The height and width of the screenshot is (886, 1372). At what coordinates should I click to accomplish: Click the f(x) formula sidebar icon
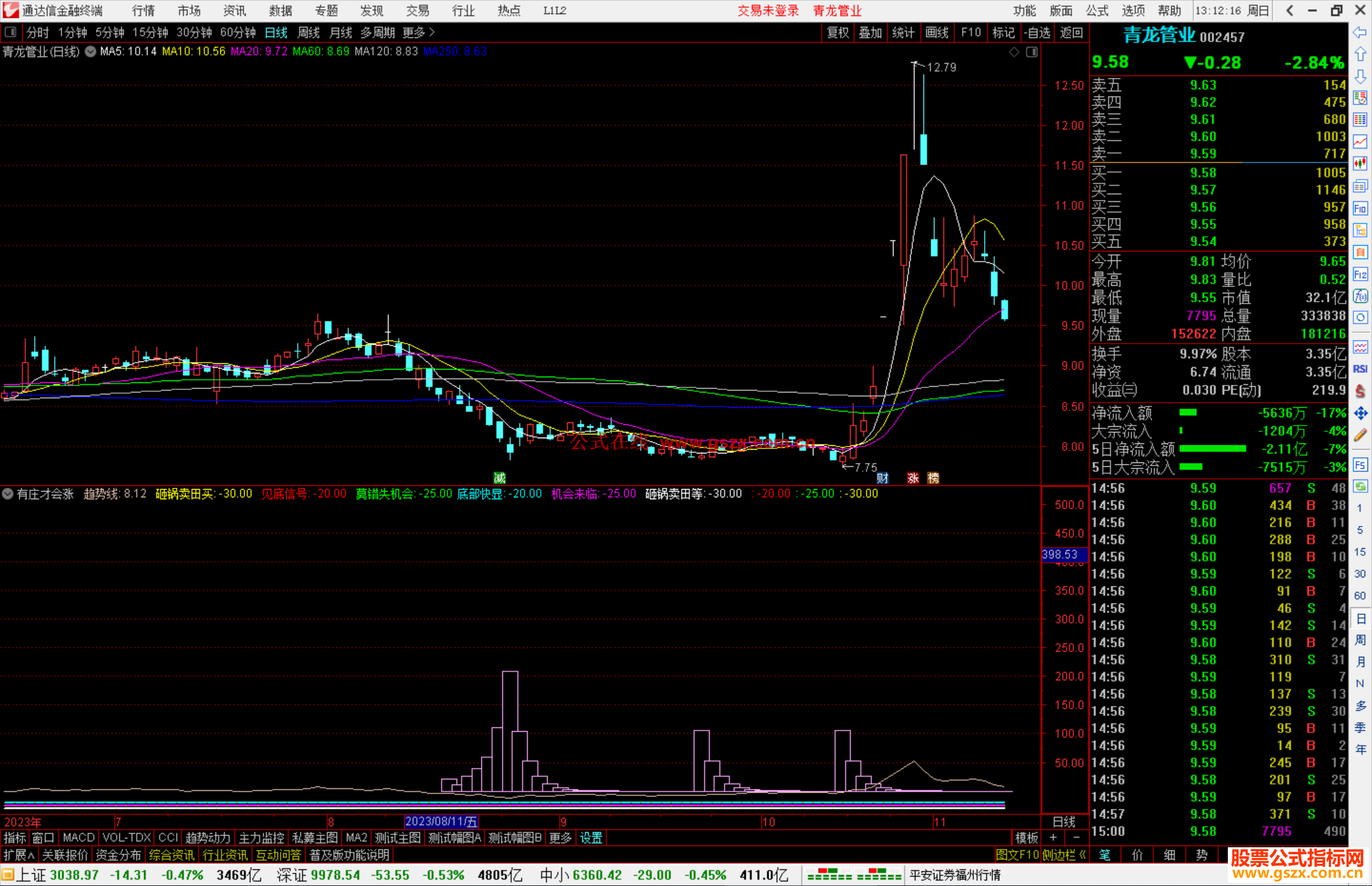(x=1360, y=296)
